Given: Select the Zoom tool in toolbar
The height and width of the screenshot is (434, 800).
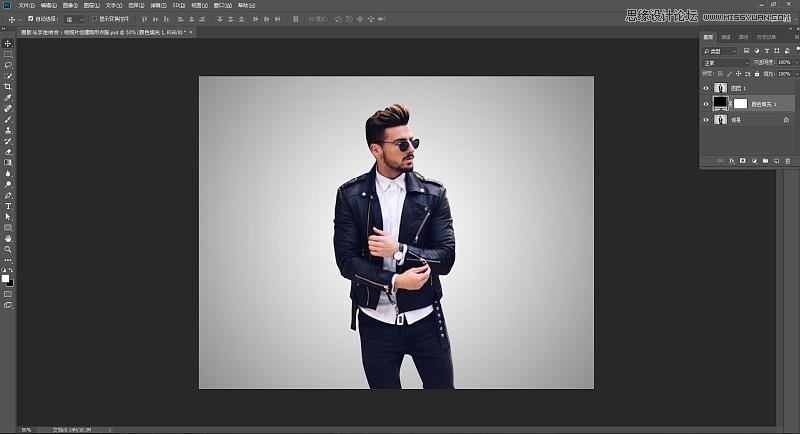Looking at the screenshot, I should (x=8, y=249).
